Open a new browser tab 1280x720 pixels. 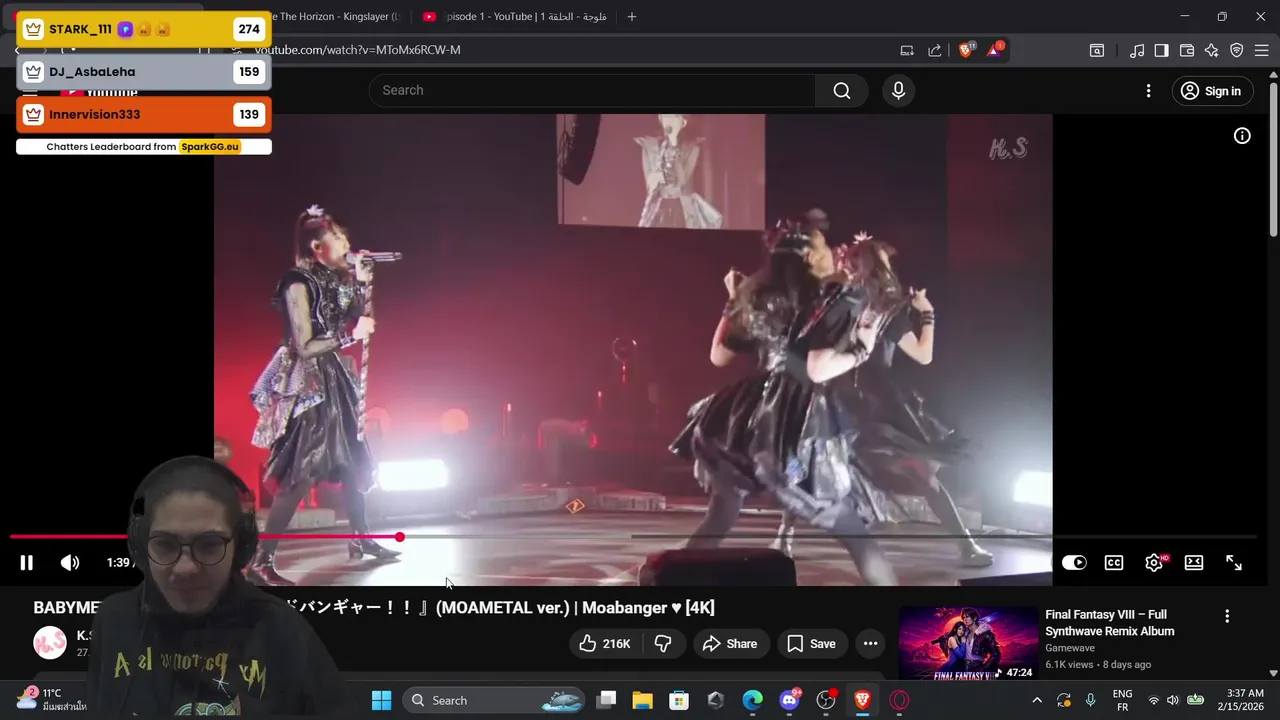coord(631,17)
